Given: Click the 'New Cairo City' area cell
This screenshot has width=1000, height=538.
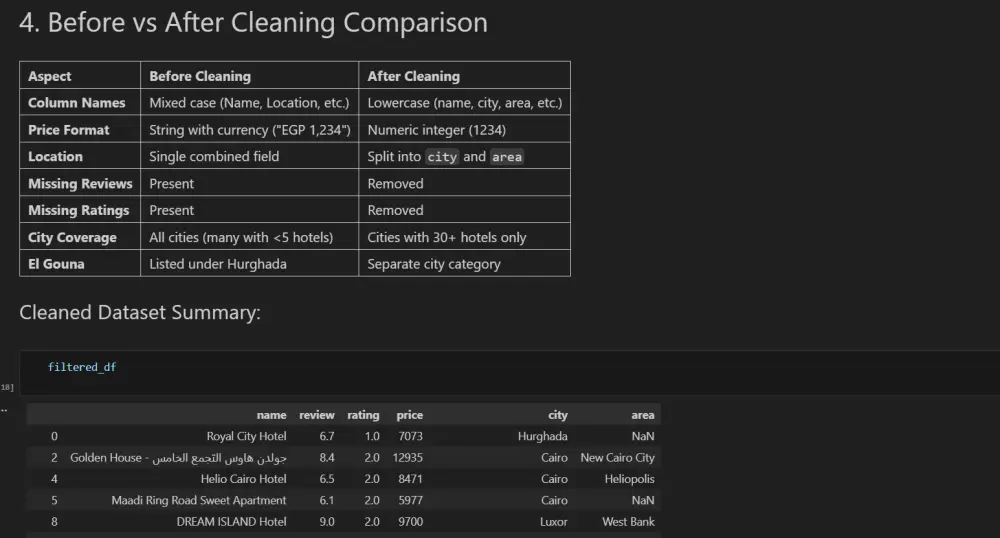Looking at the screenshot, I should tap(617, 458).
